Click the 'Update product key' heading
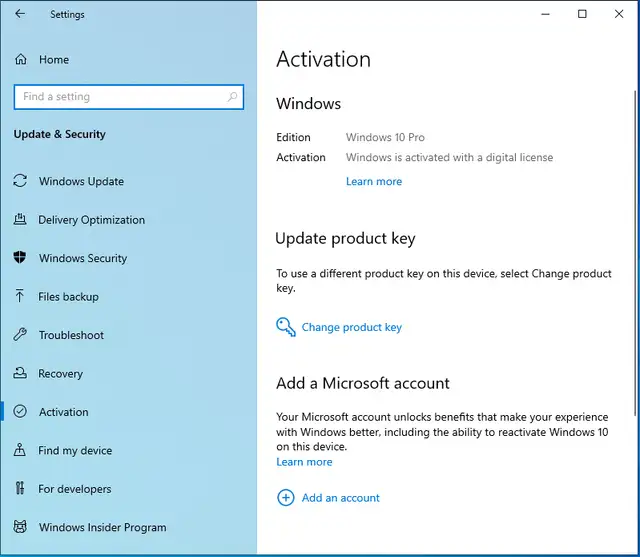Image resolution: width=640 pixels, height=557 pixels. [345, 238]
